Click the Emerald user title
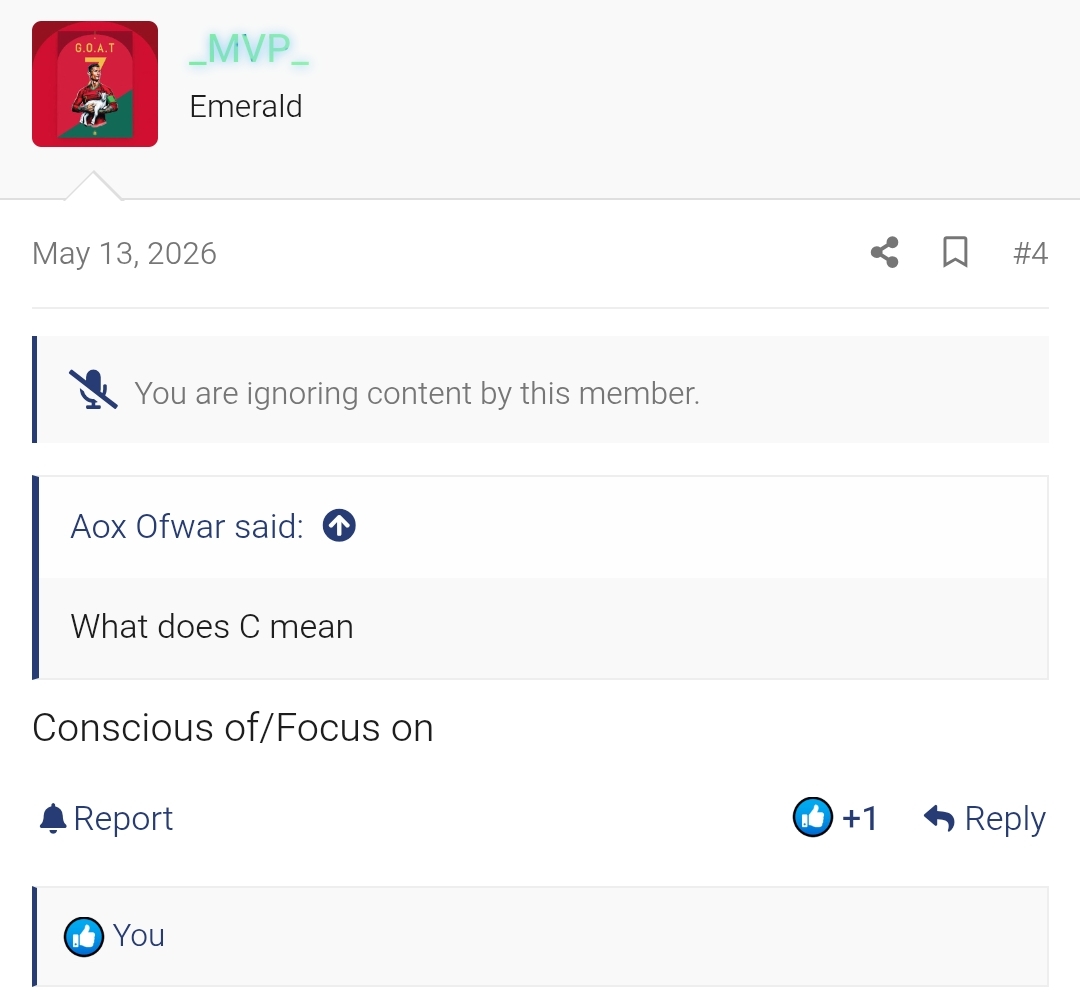 [246, 107]
